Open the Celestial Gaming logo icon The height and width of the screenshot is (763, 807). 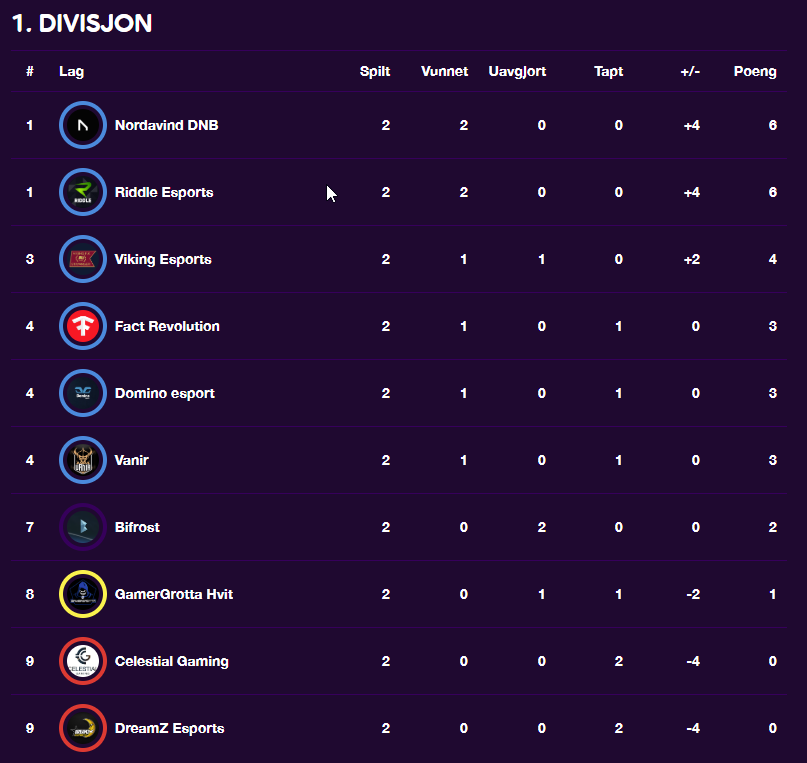pos(83,661)
